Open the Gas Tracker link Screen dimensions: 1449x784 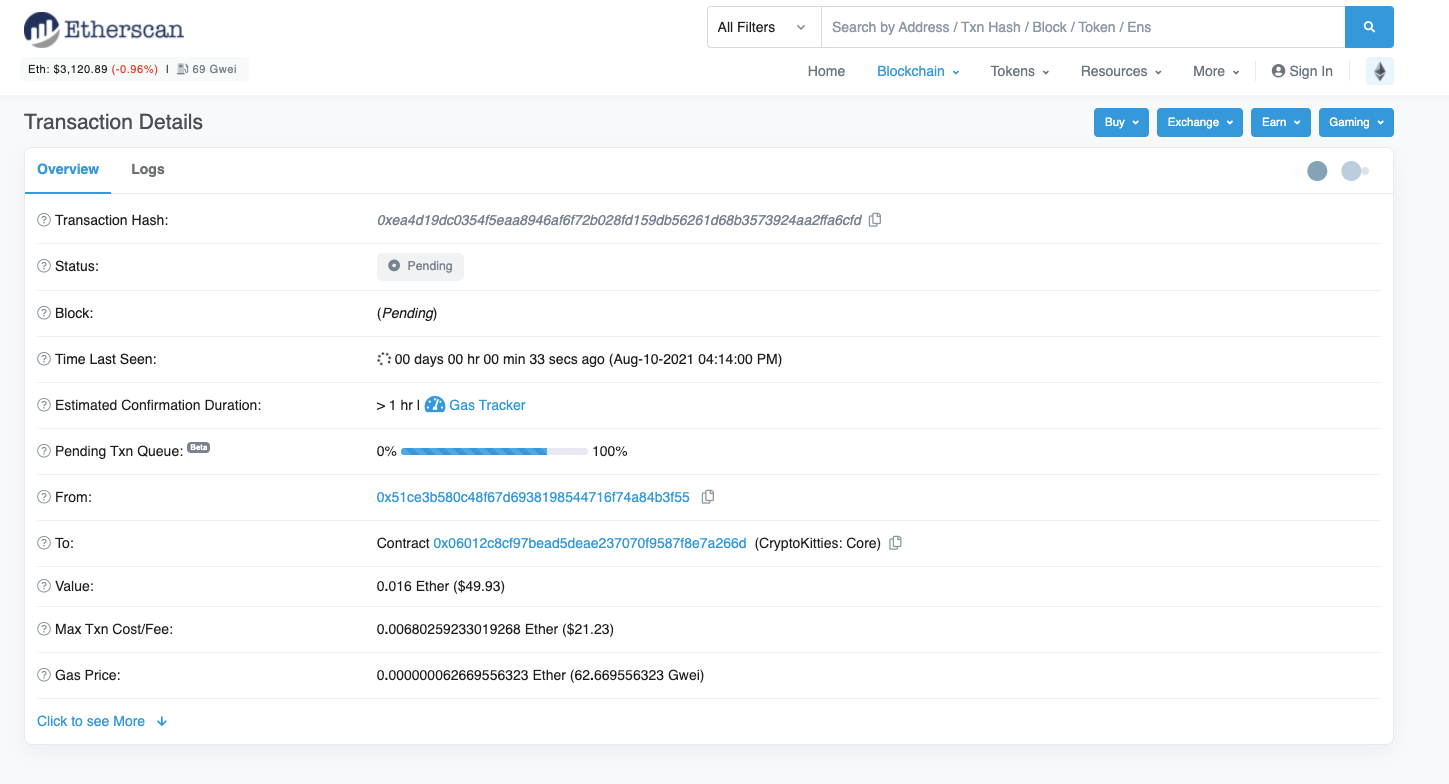point(487,405)
